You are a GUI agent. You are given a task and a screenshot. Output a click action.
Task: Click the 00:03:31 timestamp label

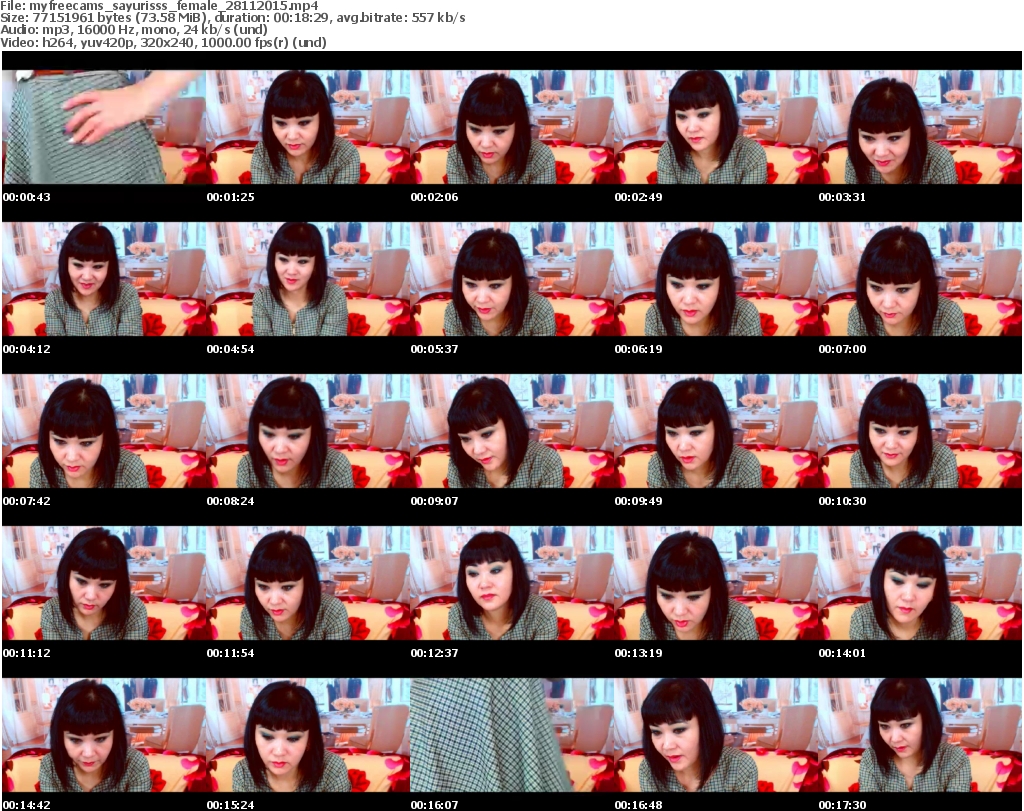842,197
